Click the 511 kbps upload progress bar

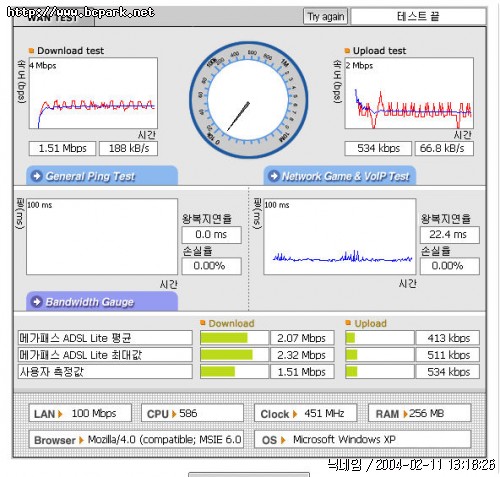click(x=380, y=355)
